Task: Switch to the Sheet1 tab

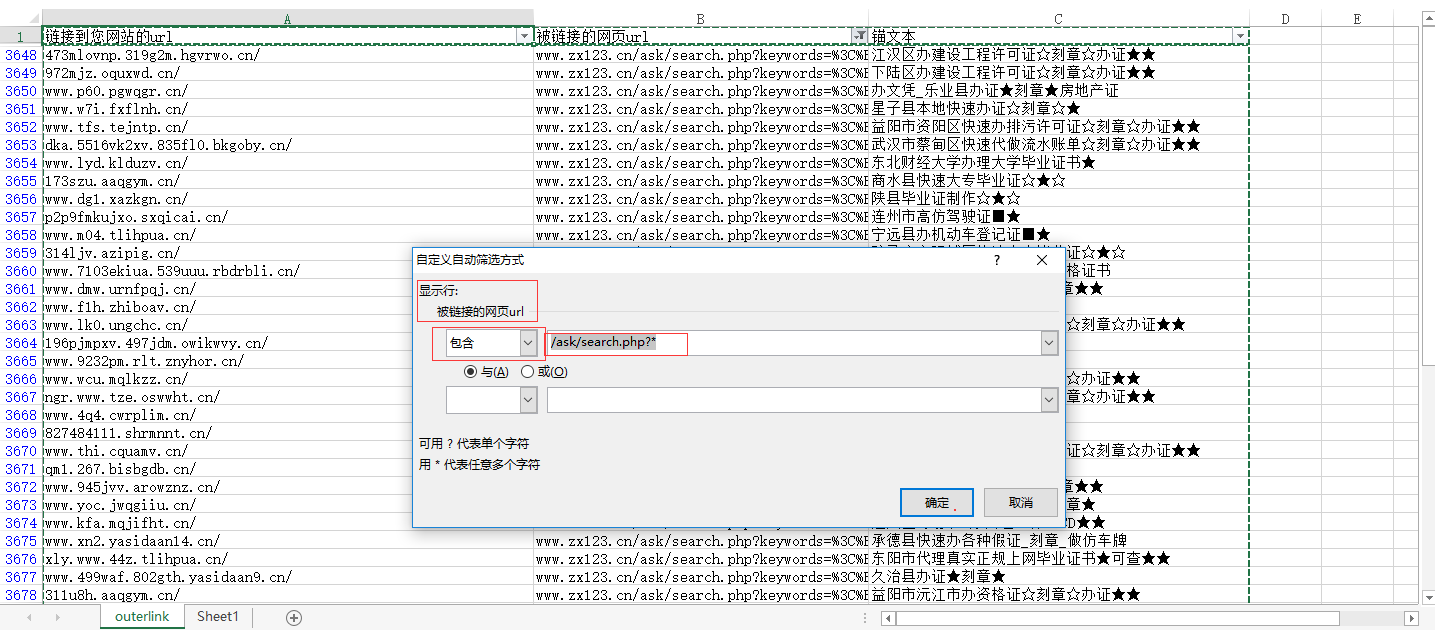Action: [x=218, y=617]
